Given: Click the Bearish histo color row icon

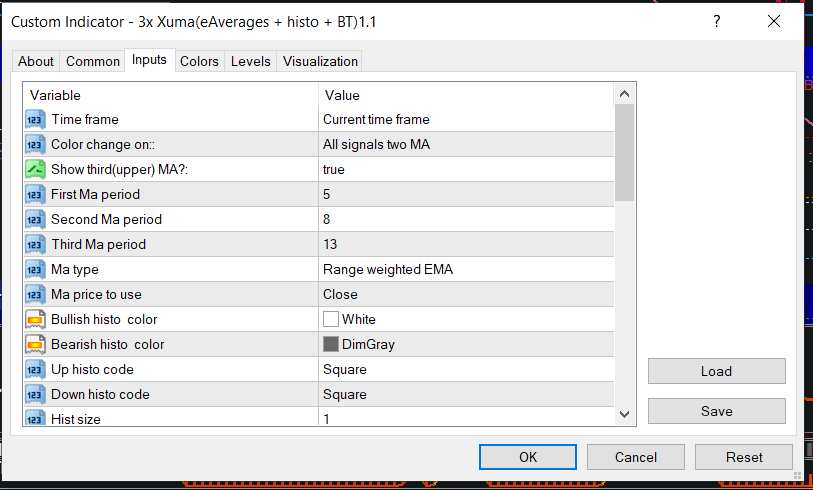Looking at the screenshot, I should (35, 344).
